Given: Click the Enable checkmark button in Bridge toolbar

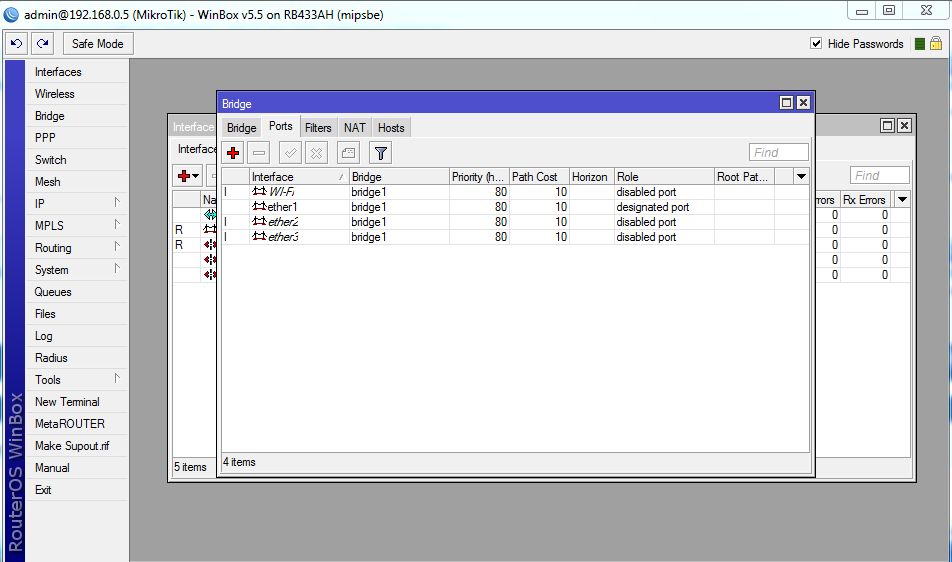Looking at the screenshot, I should pyautogui.click(x=290, y=153).
